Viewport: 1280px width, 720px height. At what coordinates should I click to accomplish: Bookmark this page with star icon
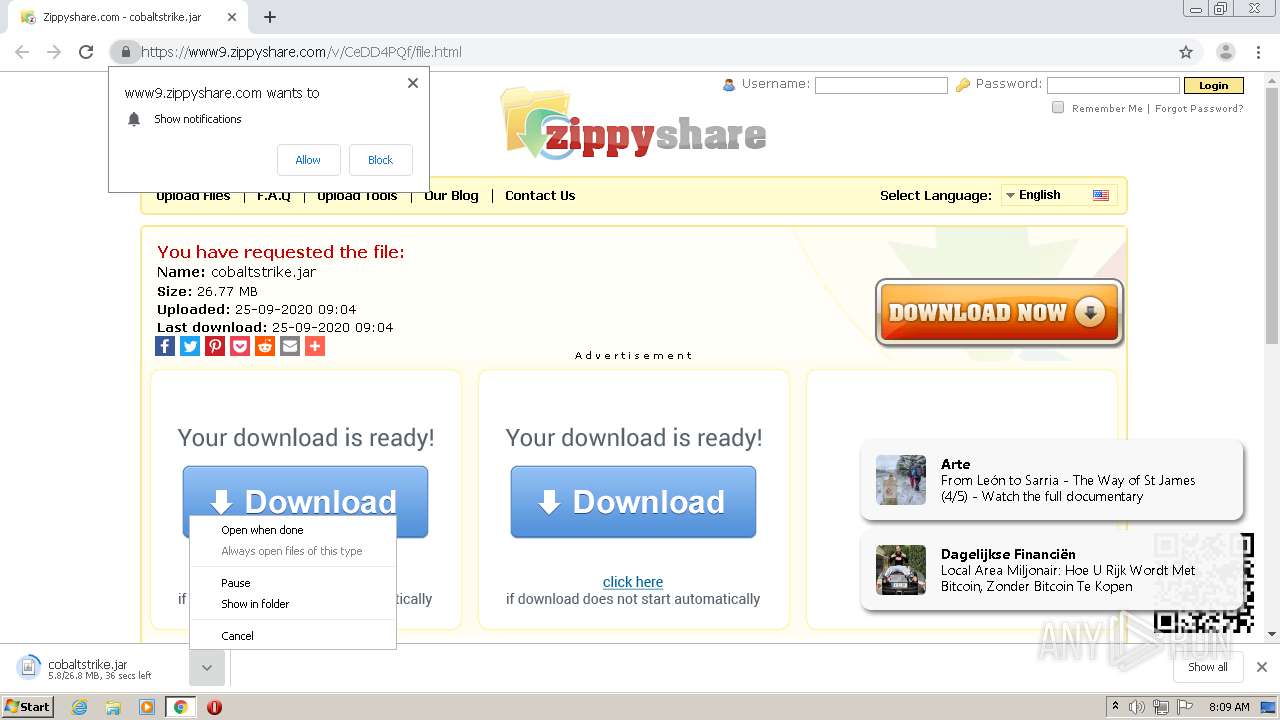point(1186,52)
